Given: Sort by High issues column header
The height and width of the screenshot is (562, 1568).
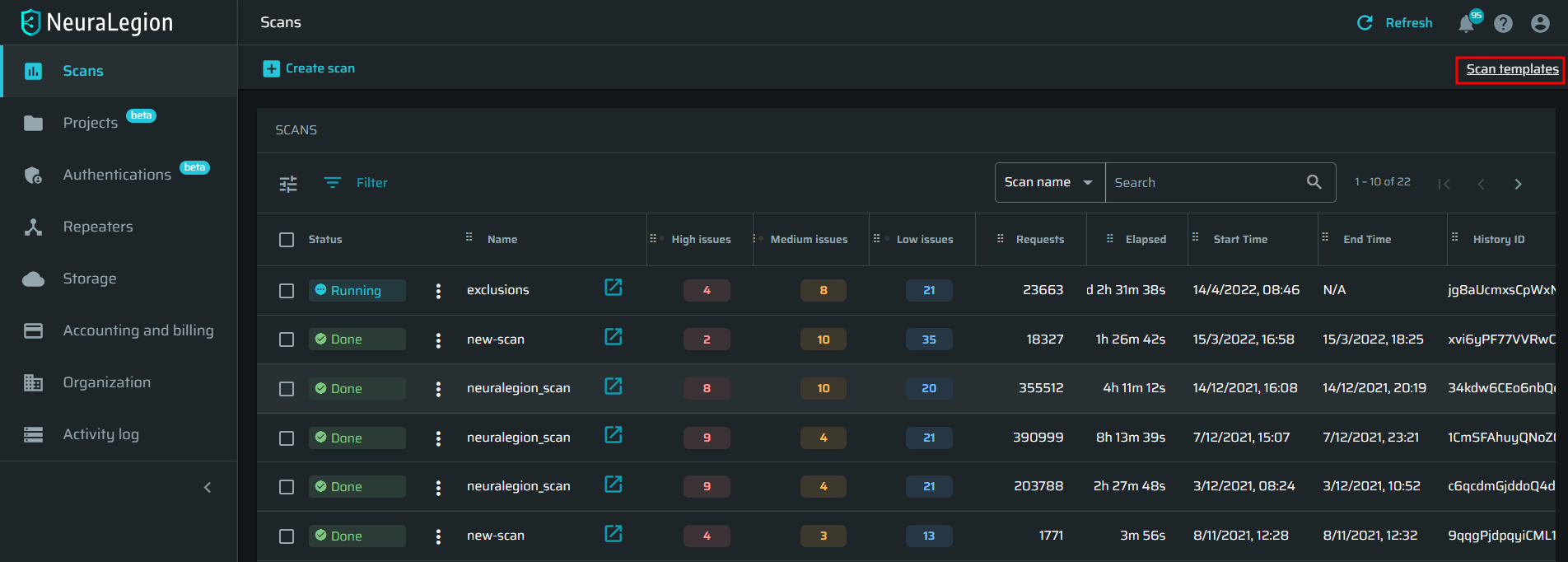Looking at the screenshot, I should point(701,240).
